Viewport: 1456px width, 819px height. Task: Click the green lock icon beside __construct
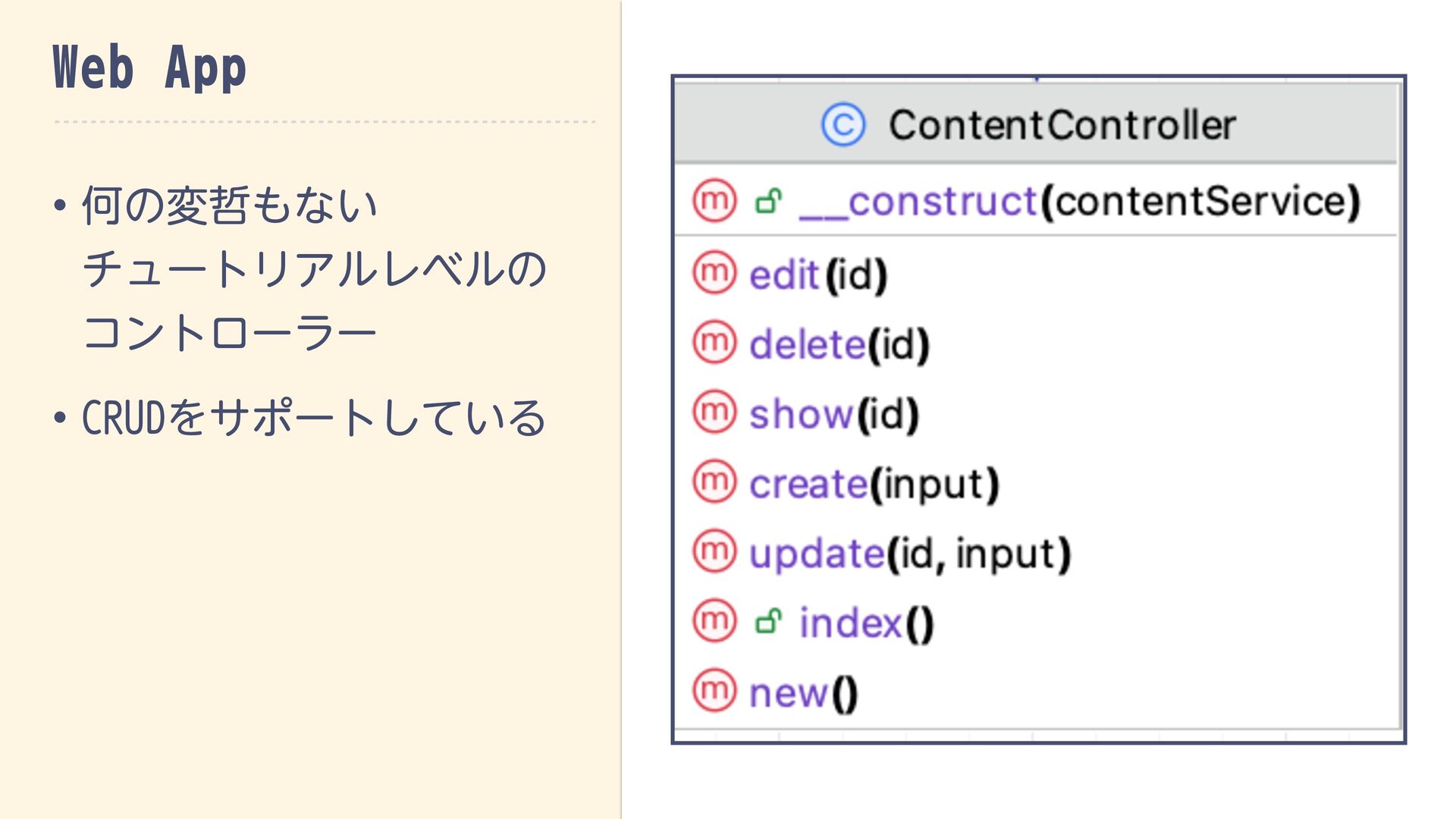pos(768,202)
